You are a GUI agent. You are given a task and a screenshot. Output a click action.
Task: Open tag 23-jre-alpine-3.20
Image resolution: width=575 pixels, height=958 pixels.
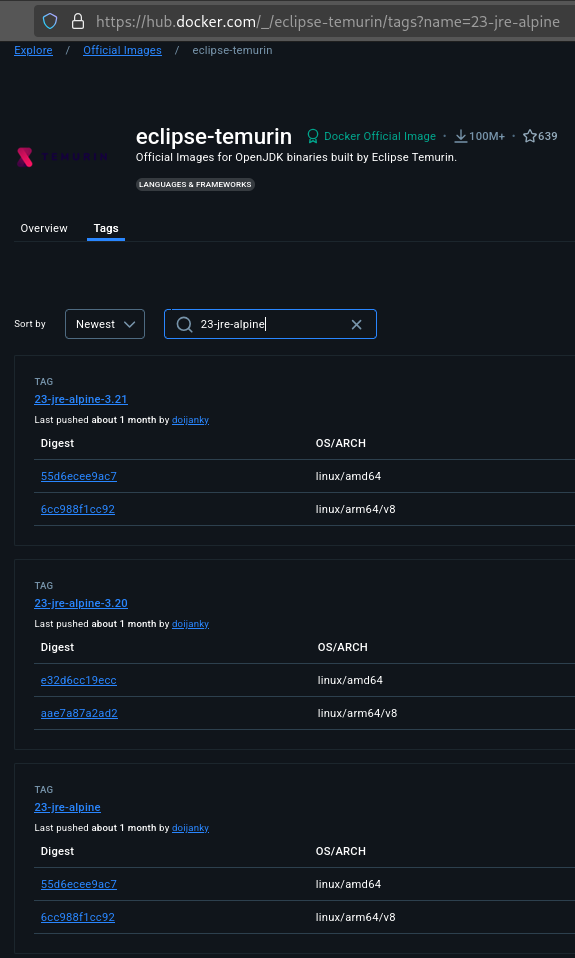tap(81, 604)
